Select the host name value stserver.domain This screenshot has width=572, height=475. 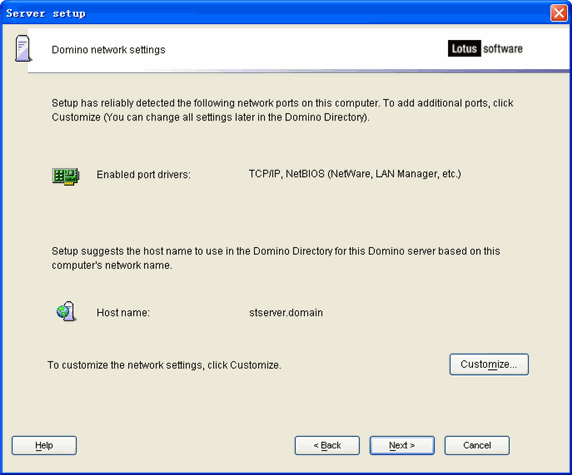click(x=286, y=313)
